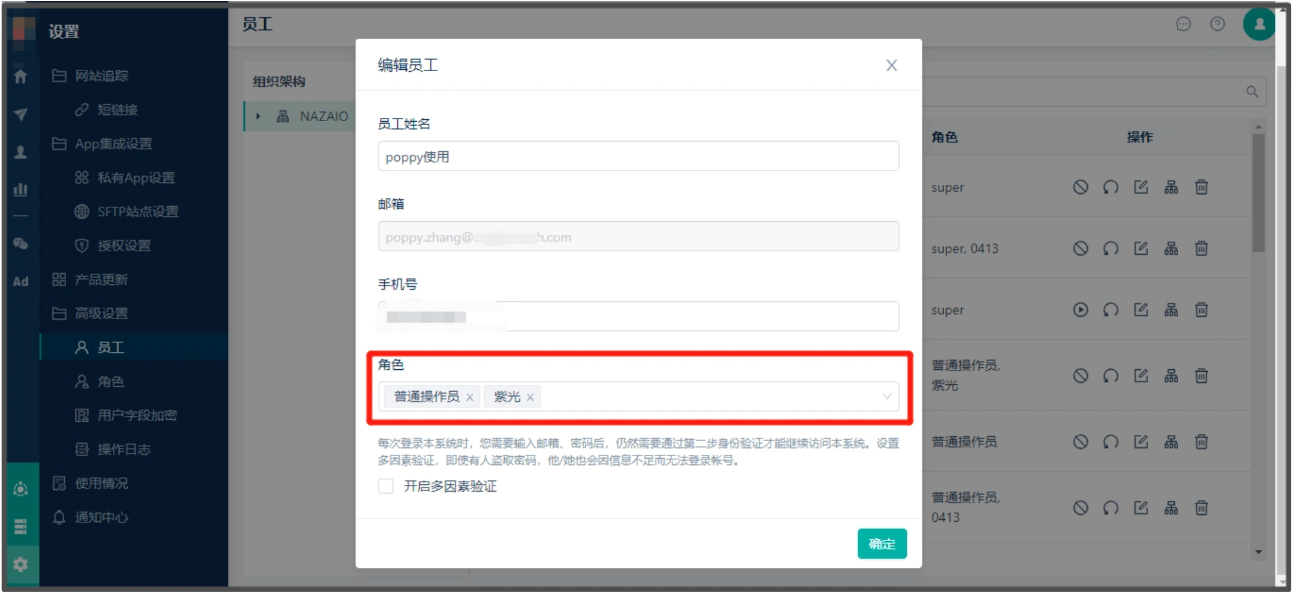Enable the 开启多因素验证 checkbox
The image size is (1294, 592).
point(386,486)
